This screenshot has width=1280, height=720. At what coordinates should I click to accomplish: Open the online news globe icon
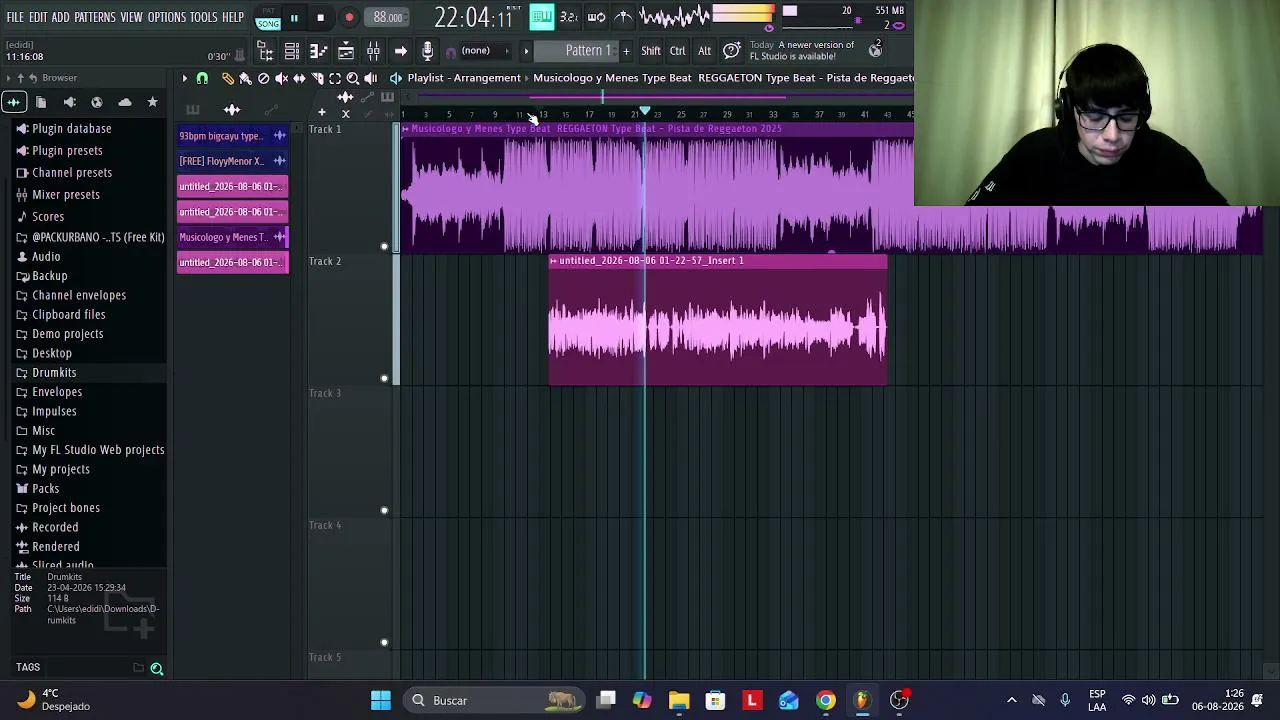coord(875,50)
